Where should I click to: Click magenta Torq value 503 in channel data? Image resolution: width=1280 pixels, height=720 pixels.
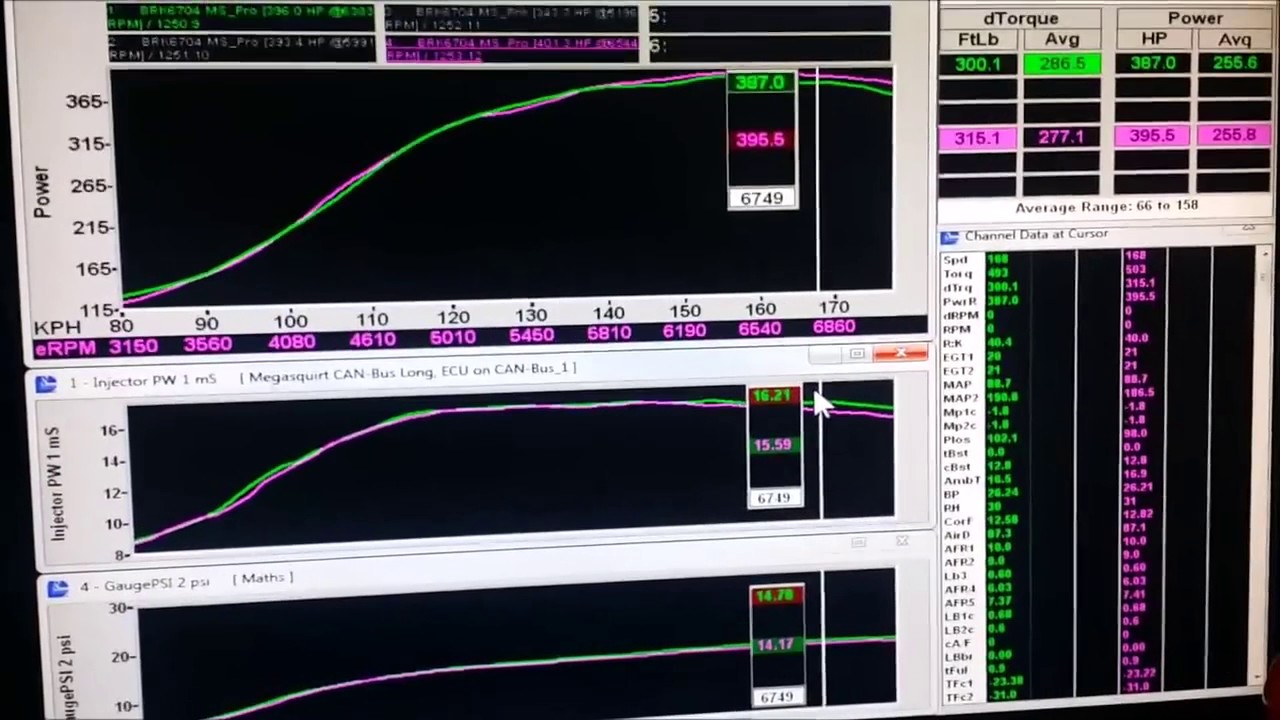tap(1135, 270)
